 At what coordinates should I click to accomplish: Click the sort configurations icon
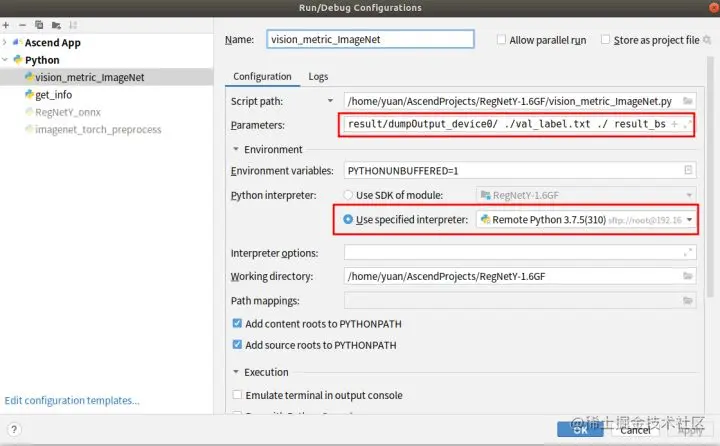click(x=73, y=25)
